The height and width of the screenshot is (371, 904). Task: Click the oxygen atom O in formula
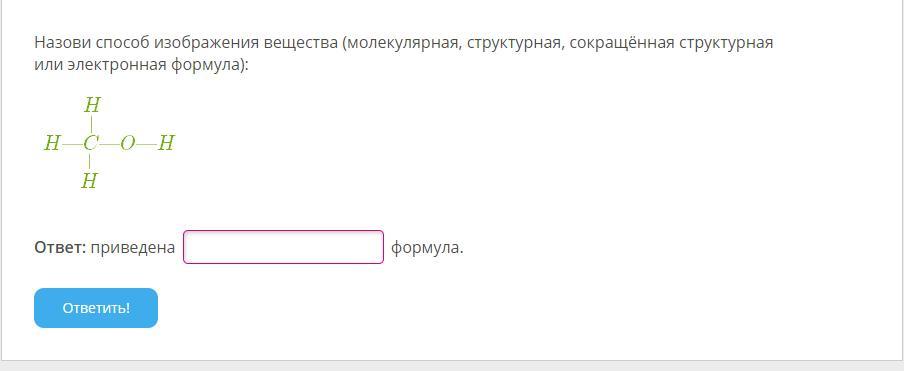pos(127,143)
